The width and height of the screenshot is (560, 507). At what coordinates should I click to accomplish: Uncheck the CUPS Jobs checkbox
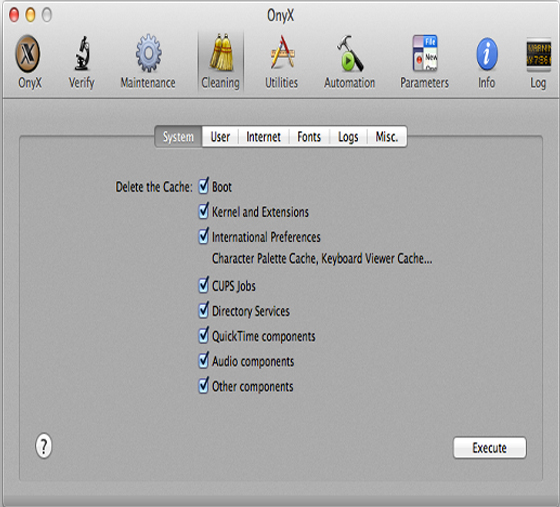pyautogui.click(x=204, y=285)
